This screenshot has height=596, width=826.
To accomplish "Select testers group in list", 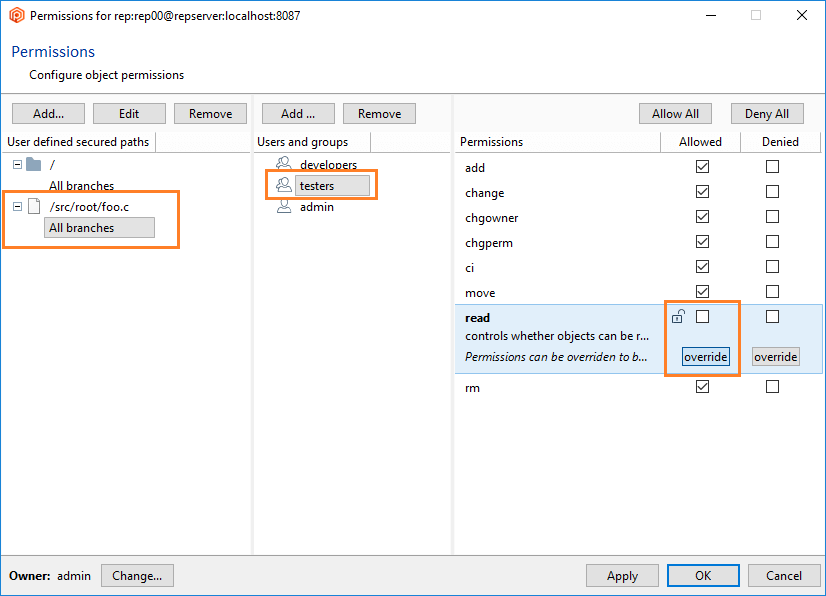I will [x=332, y=185].
